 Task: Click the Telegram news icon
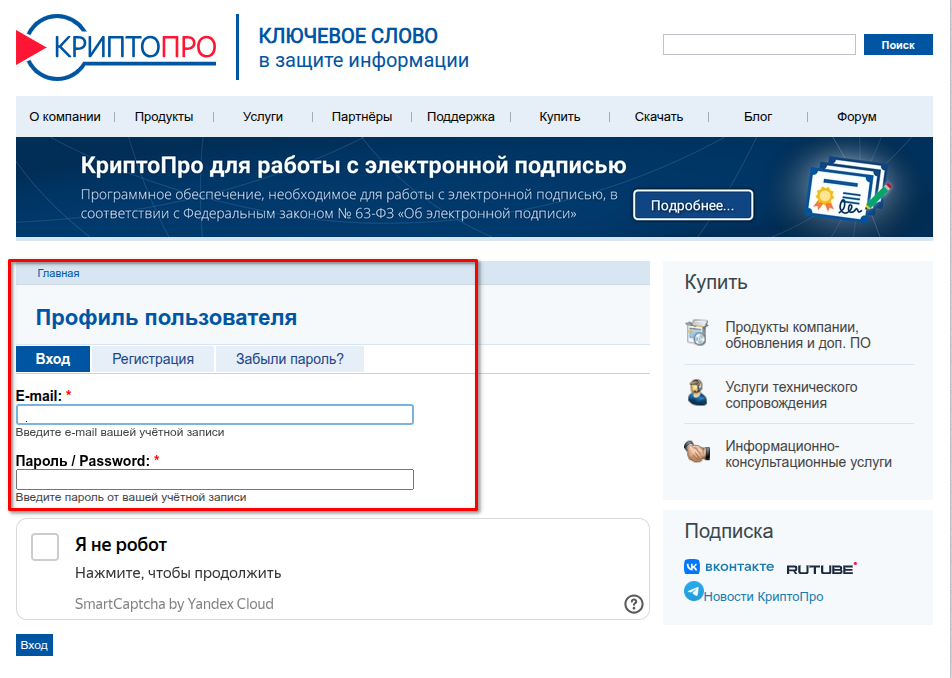pyautogui.click(x=694, y=592)
